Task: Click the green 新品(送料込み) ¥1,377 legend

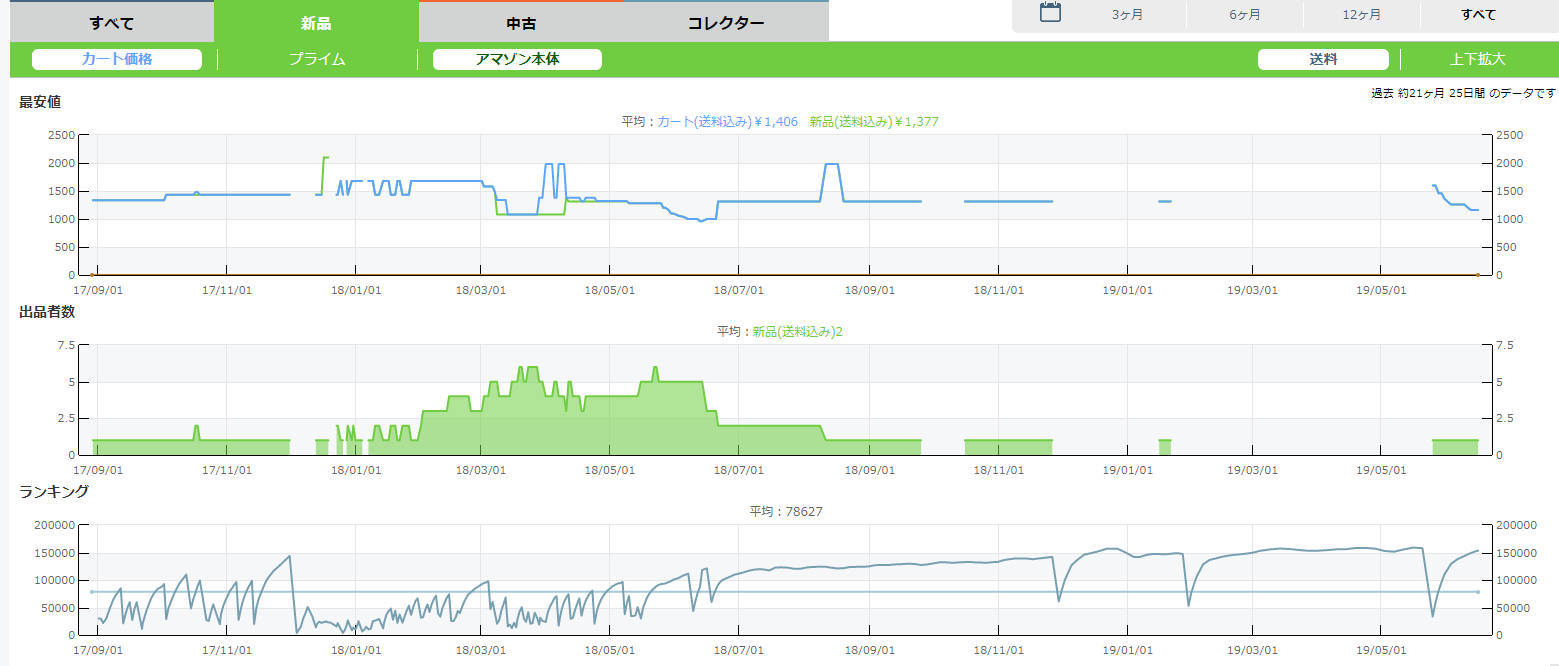Action: point(874,121)
